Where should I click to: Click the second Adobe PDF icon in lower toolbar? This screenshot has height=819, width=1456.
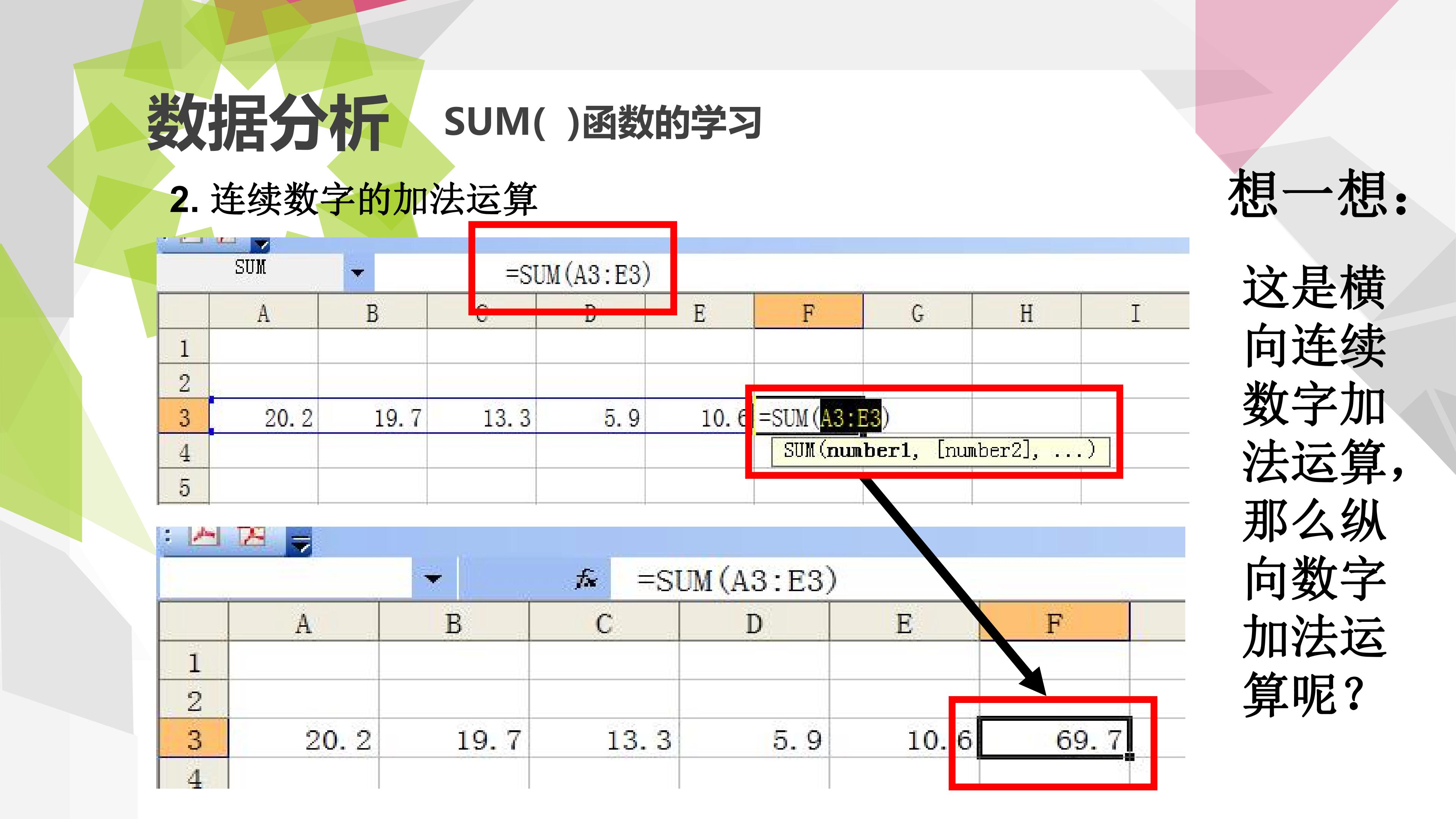point(251,536)
